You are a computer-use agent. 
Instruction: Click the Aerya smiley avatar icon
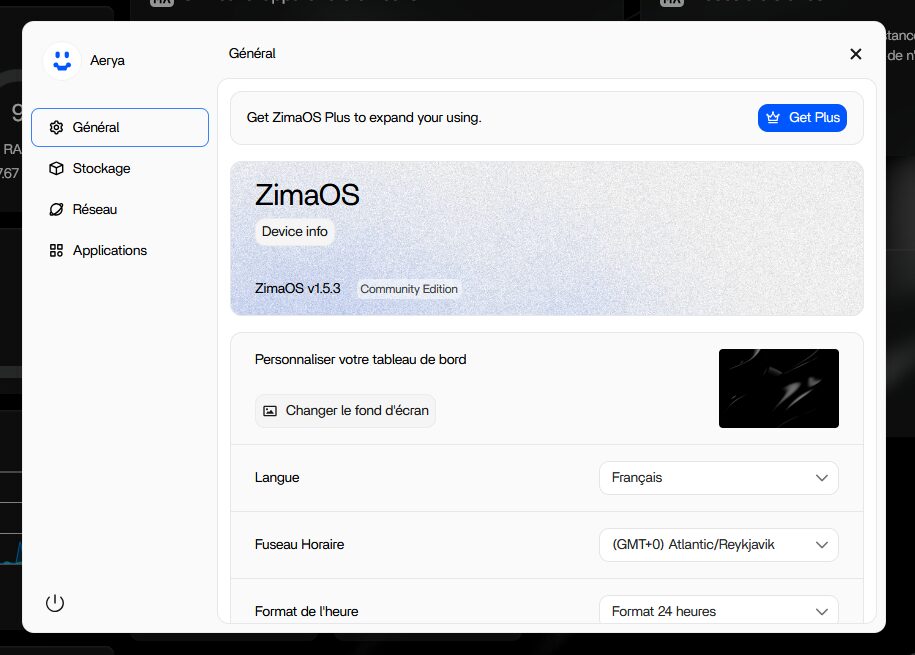coord(61,61)
